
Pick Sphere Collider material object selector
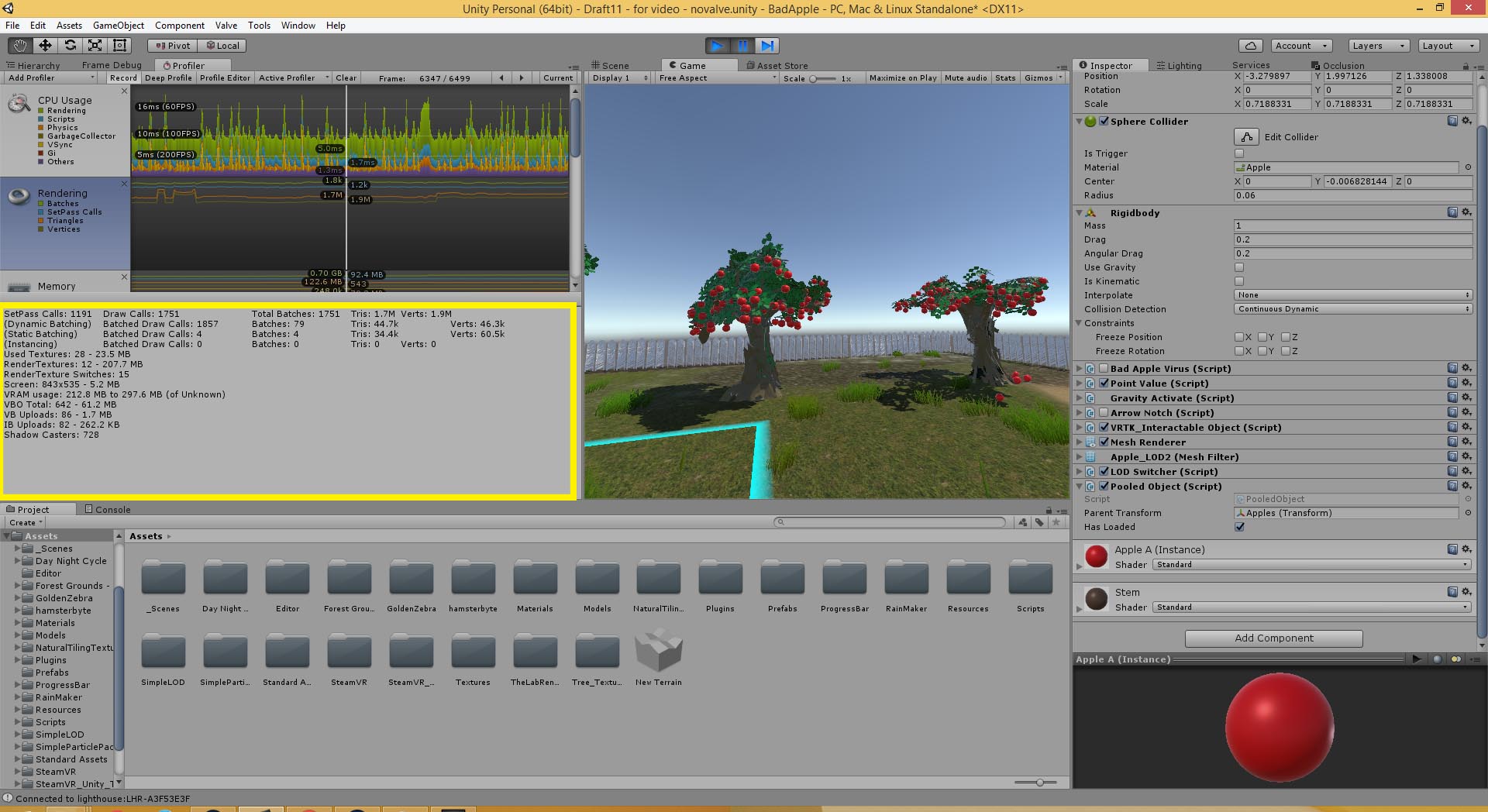(1468, 167)
